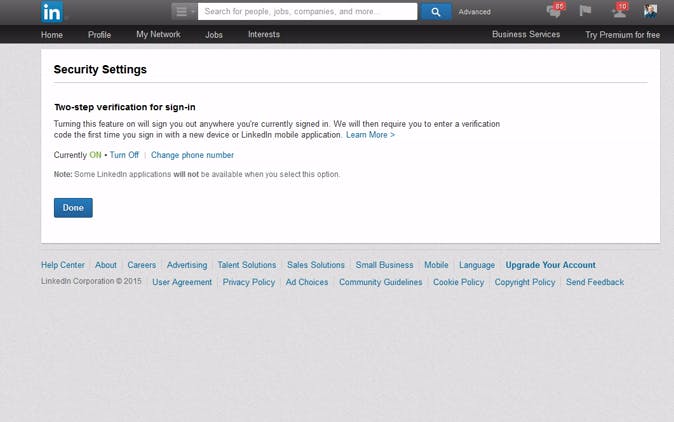Follow the Learn More link
674x422 pixels.
pyautogui.click(x=371, y=135)
